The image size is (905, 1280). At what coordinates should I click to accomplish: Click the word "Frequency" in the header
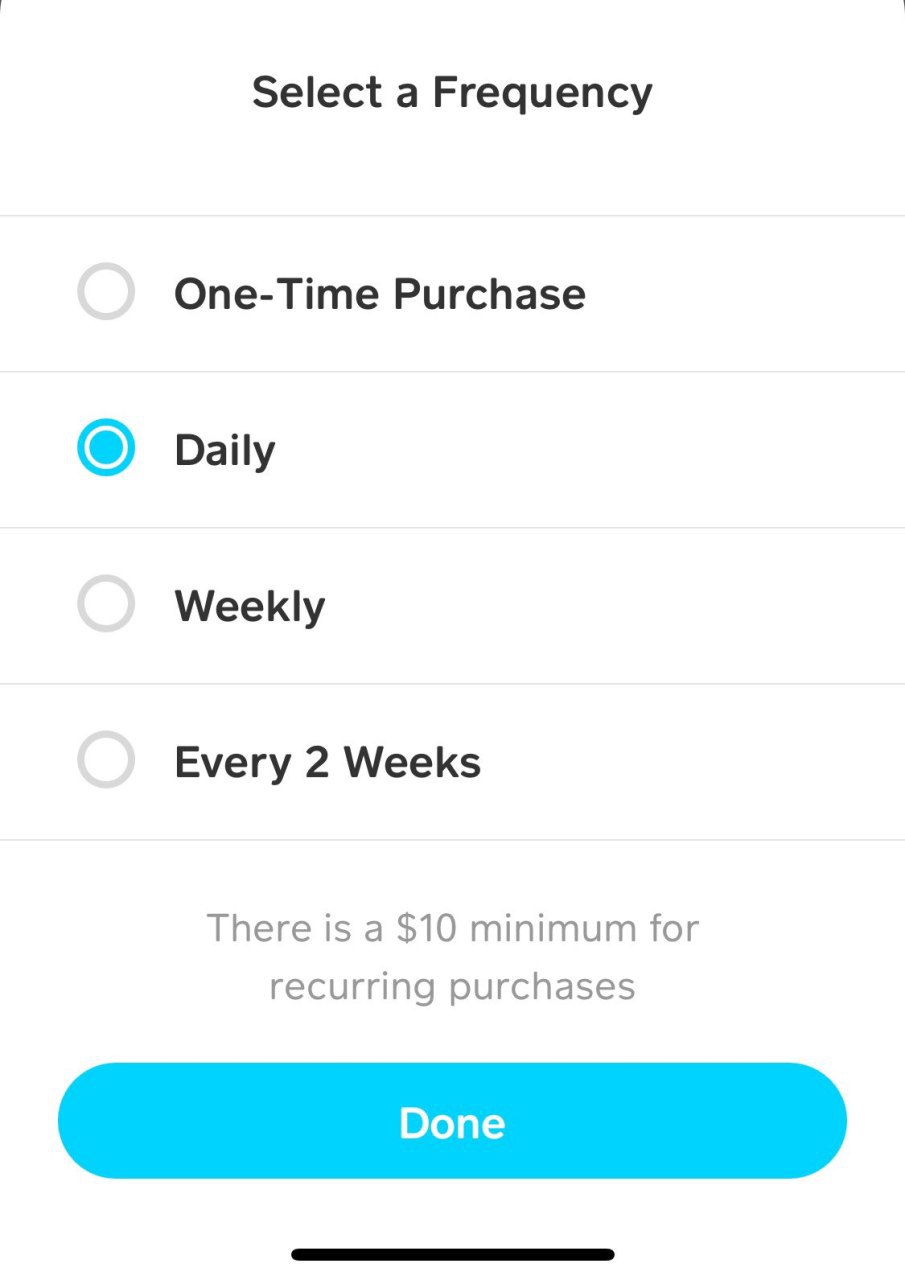pos(542,93)
